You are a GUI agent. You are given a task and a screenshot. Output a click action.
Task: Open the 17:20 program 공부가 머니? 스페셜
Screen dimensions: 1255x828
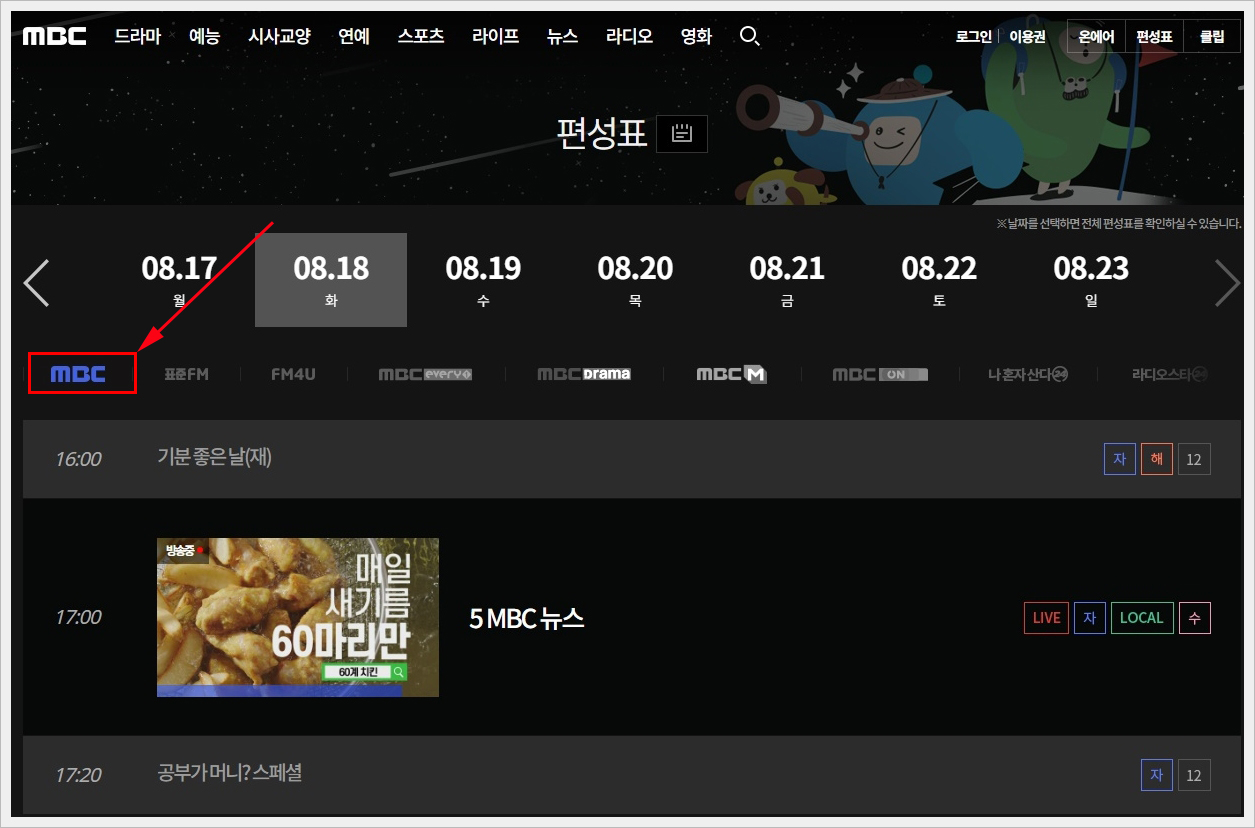tap(230, 773)
